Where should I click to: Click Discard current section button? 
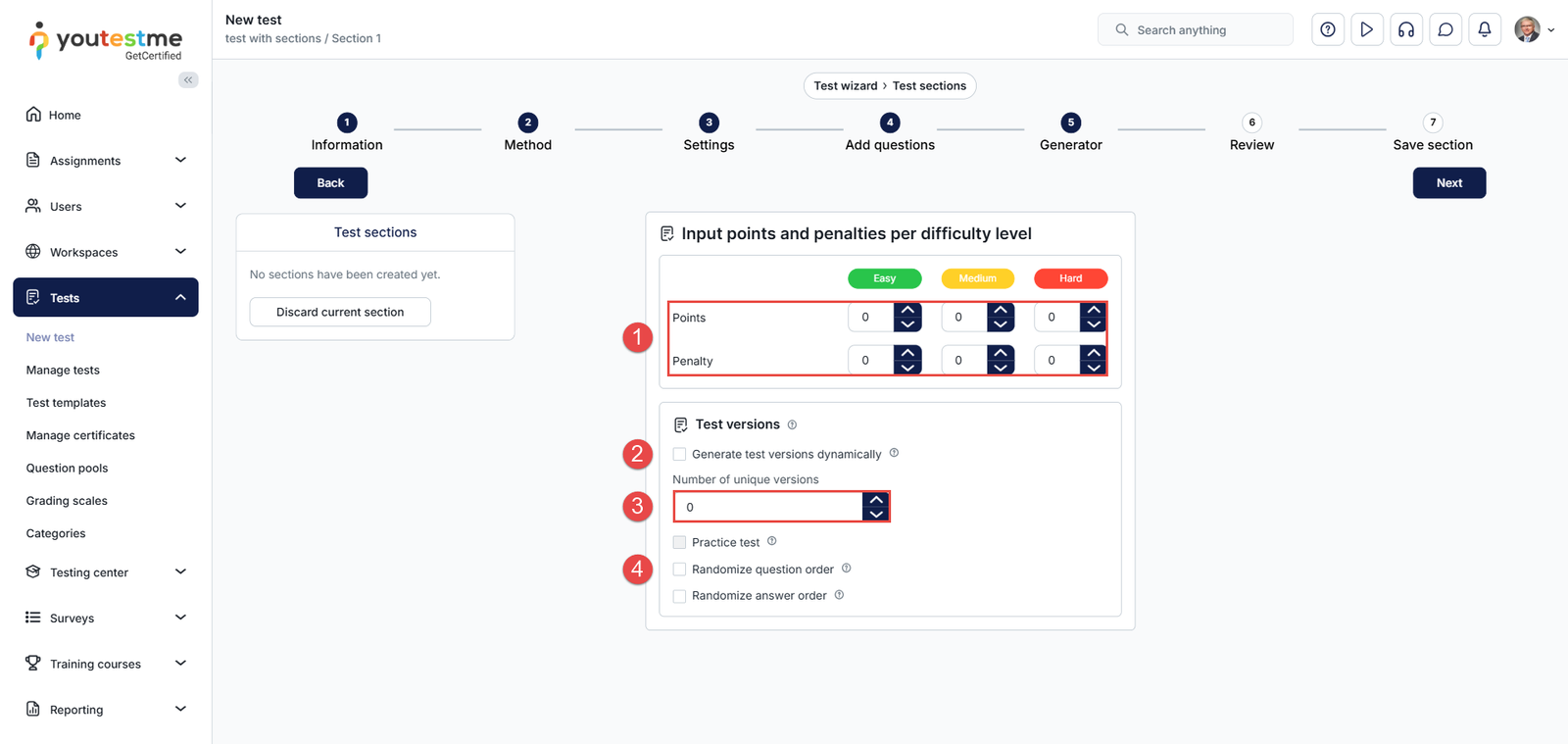[340, 312]
